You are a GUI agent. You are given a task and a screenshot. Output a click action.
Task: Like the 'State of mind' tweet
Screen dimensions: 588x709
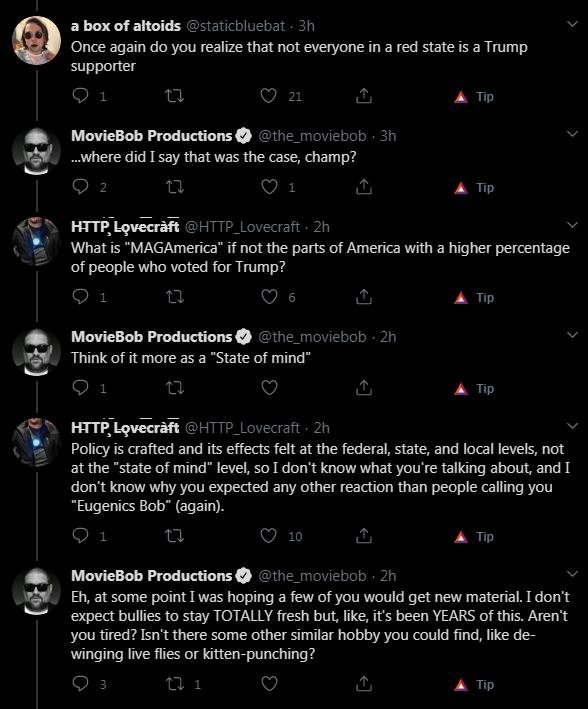270,388
